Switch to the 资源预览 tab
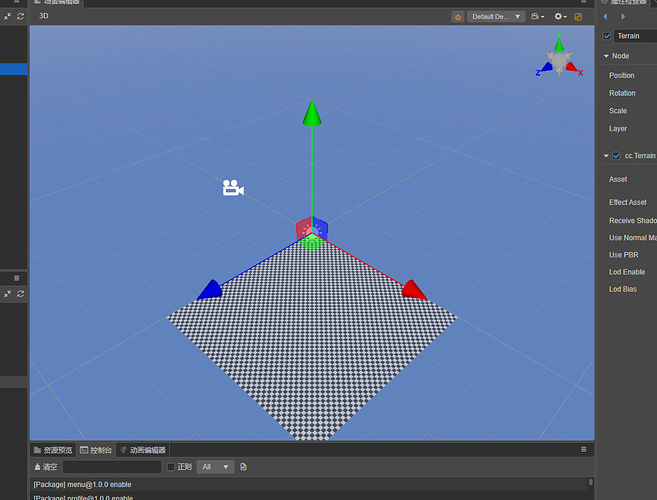This screenshot has height=500, width=657. point(53,450)
